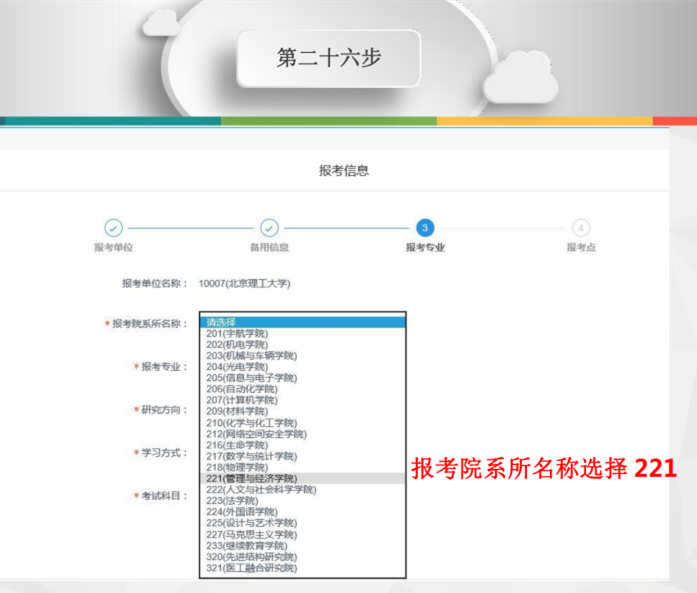Select 217(数学与统计学院) option
Screen dimensions: 697x593
[251, 456]
